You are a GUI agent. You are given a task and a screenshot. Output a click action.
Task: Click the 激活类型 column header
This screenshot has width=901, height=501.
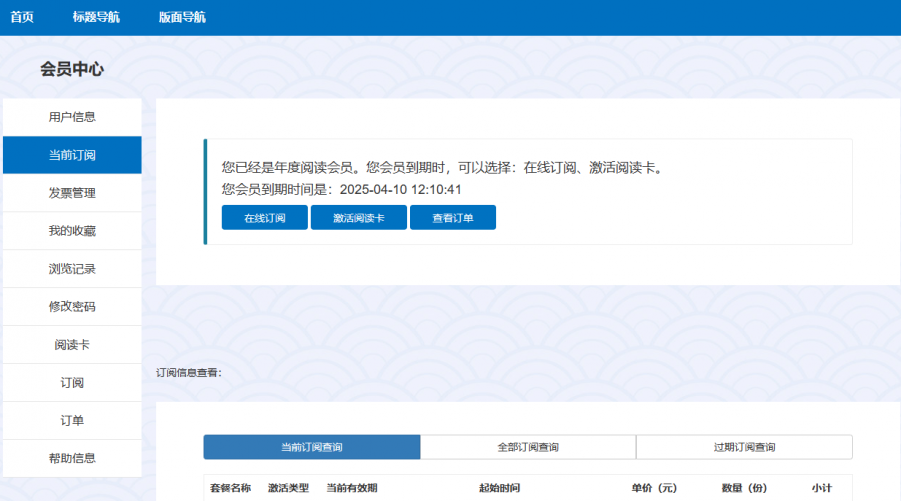tap(288, 488)
